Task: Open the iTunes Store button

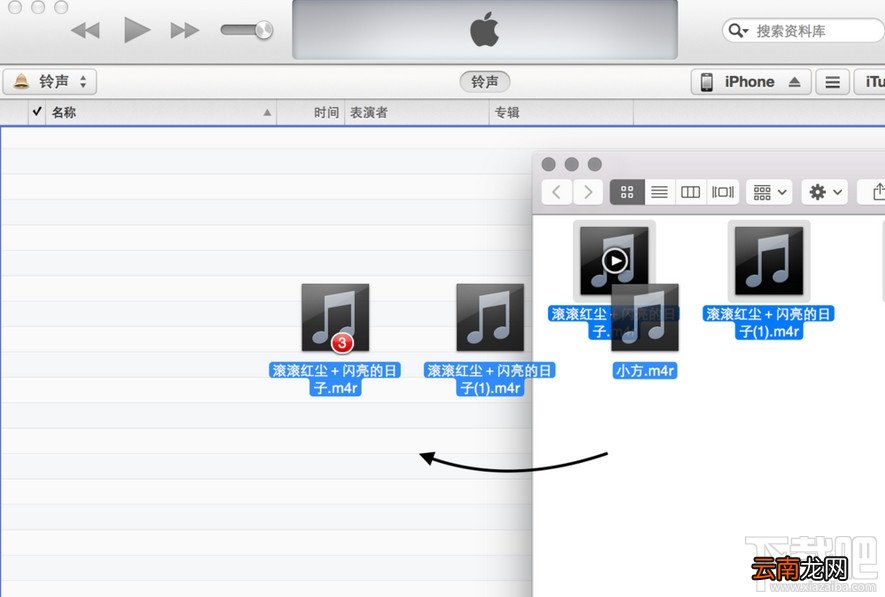Action: pyautogui.click(x=870, y=82)
